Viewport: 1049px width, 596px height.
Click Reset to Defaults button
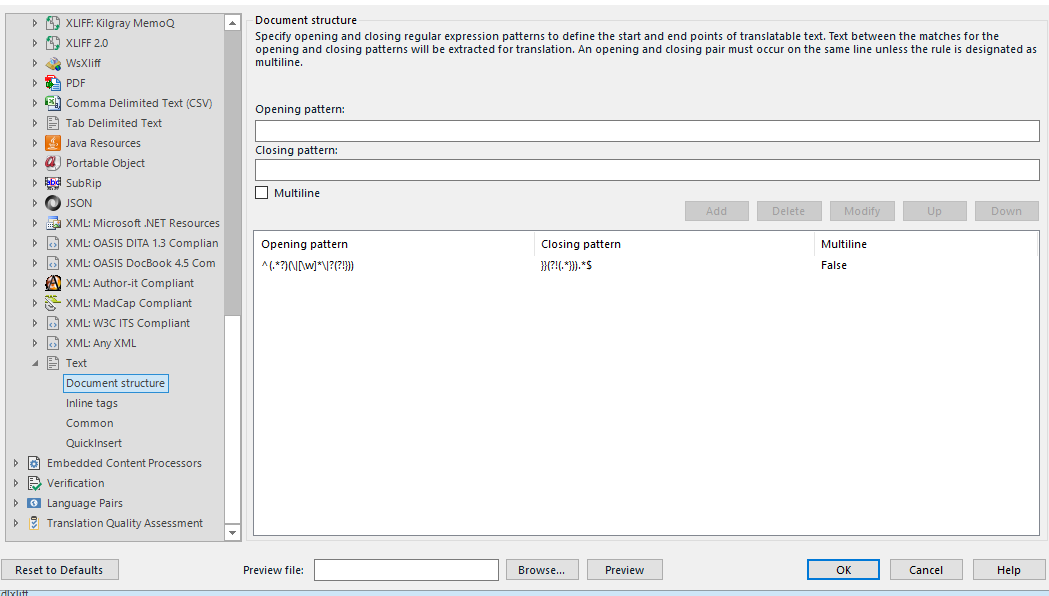pyautogui.click(x=59, y=570)
